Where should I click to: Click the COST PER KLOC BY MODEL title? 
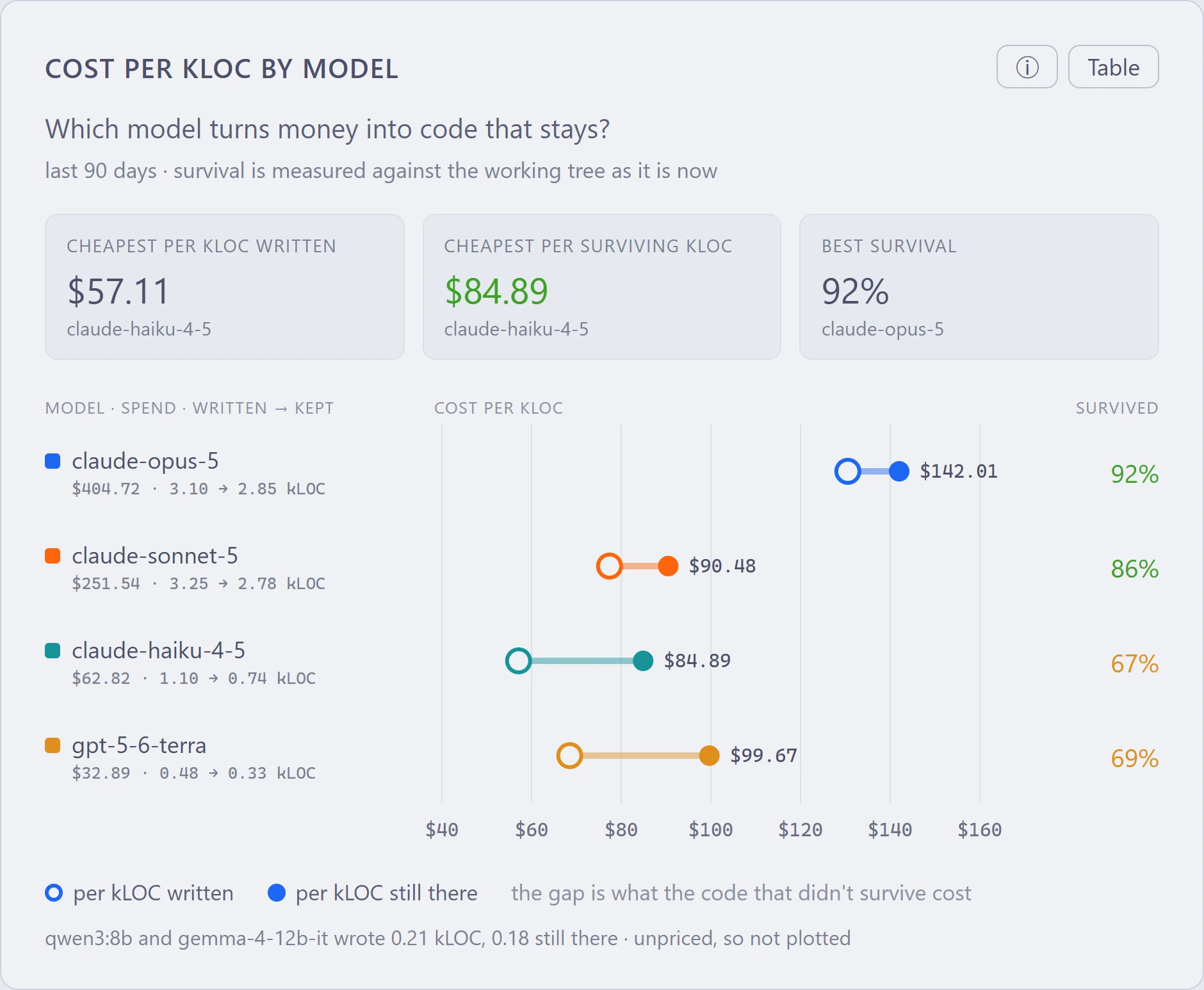pyautogui.click(x=222, y=69)
